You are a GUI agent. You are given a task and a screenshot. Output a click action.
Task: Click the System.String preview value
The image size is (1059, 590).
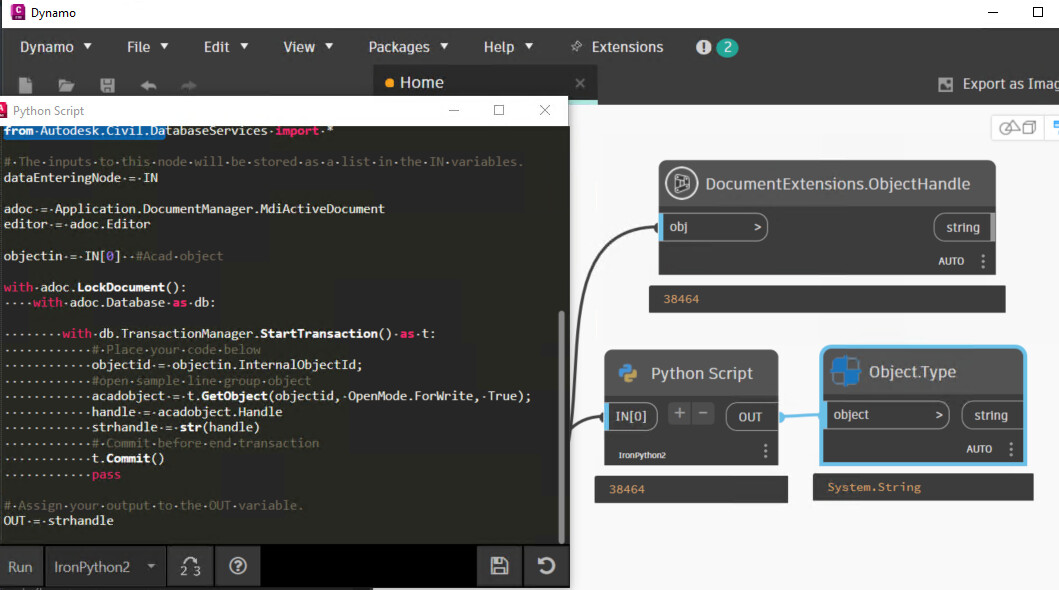(874, 487)
